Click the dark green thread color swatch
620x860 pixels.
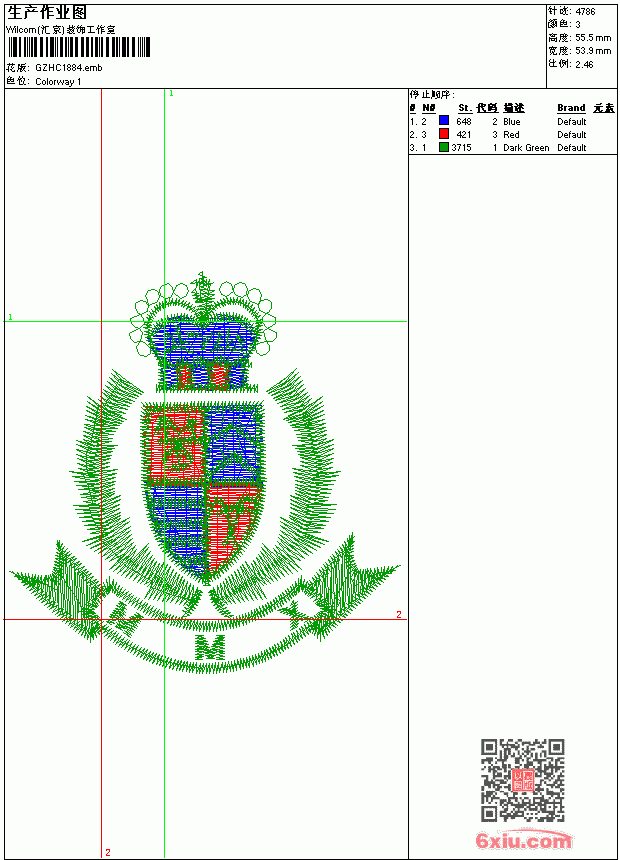coord(444,147)
